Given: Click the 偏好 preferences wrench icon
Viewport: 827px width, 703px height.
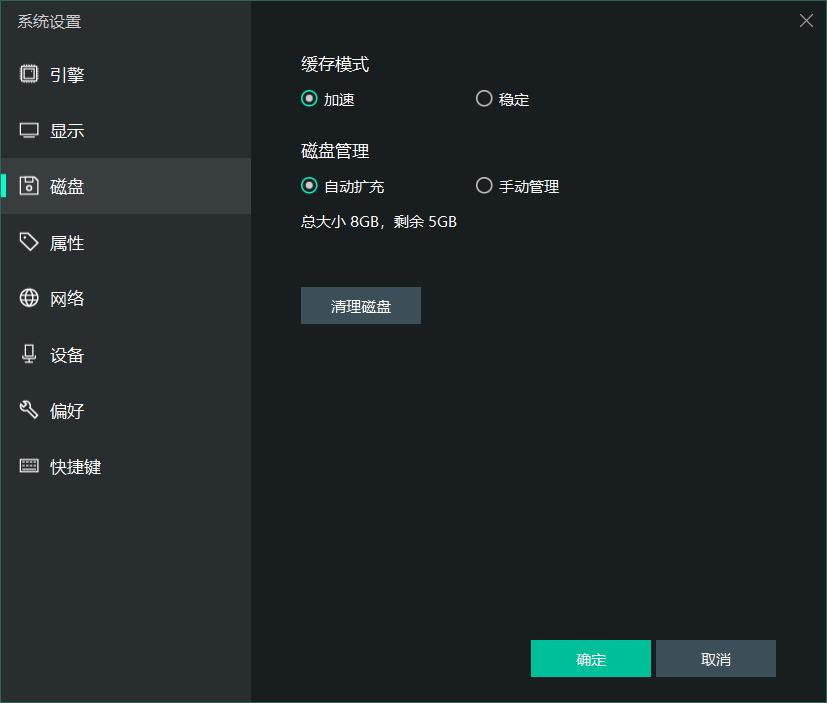Looking at the screenshot, I should 29,410.
